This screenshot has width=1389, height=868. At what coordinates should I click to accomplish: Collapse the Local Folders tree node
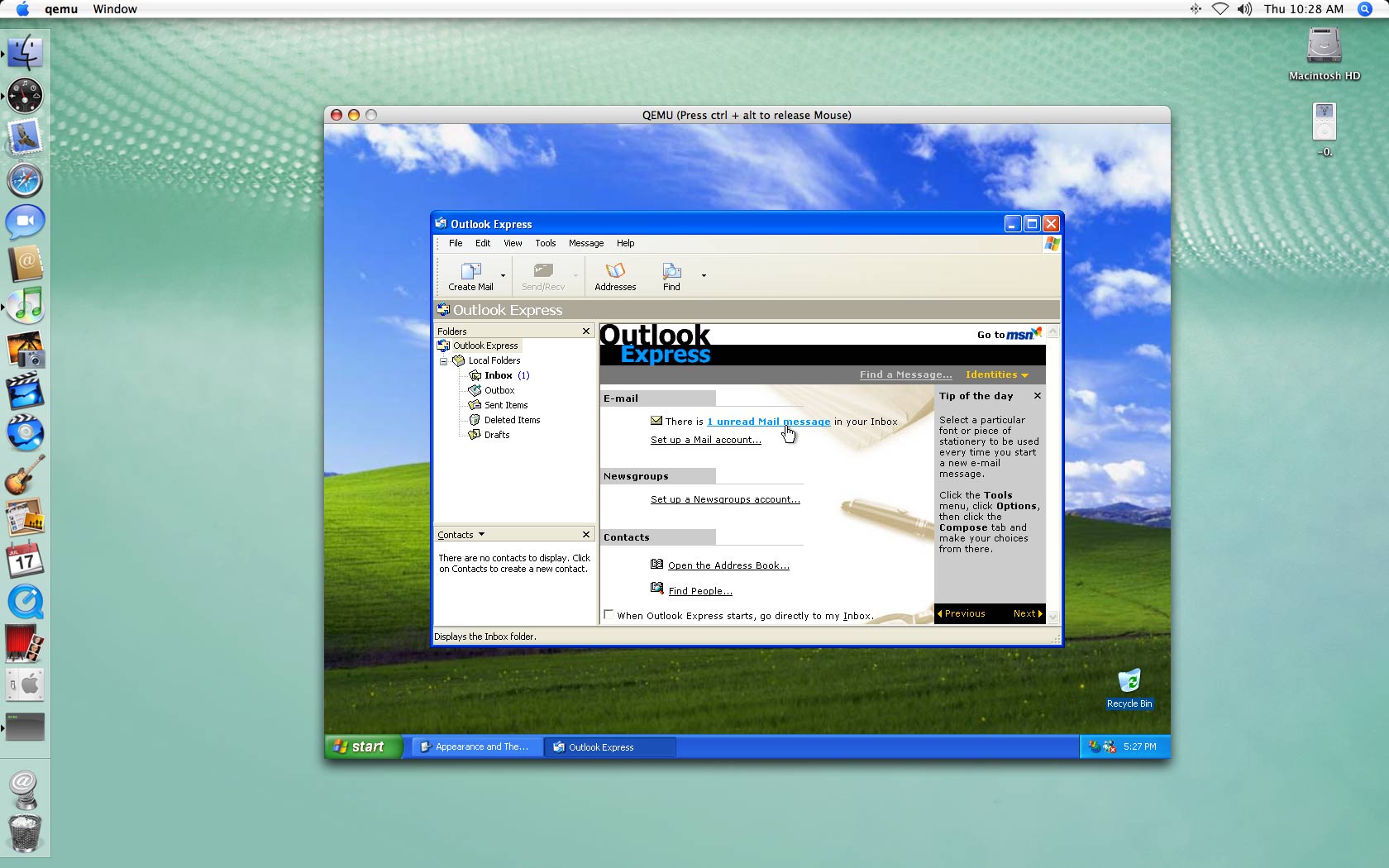(x=443, y=361)
